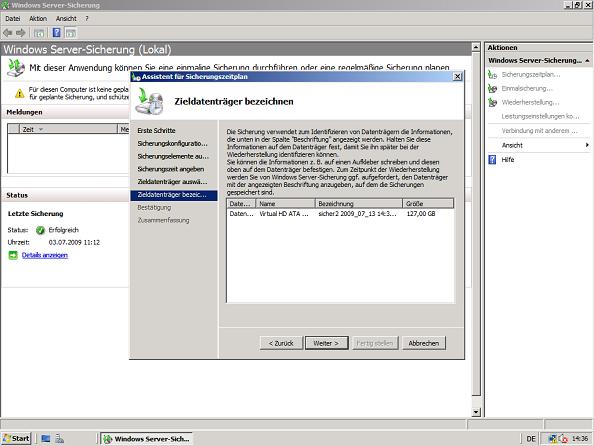Click Leistungseinstellungen action entry
This screenshot has height=446, width=594.
pos(540,116)
